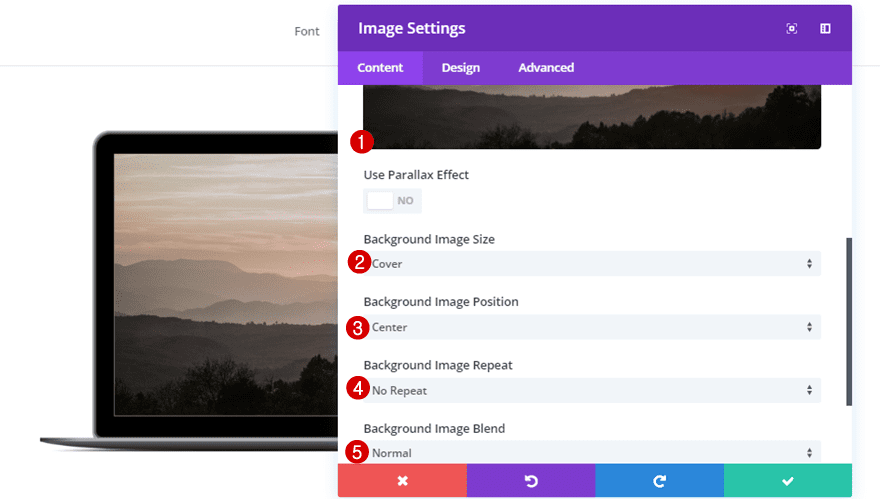Click the Font label behind the modal
The height and width of the screenshot is (499, 880).
307,31
